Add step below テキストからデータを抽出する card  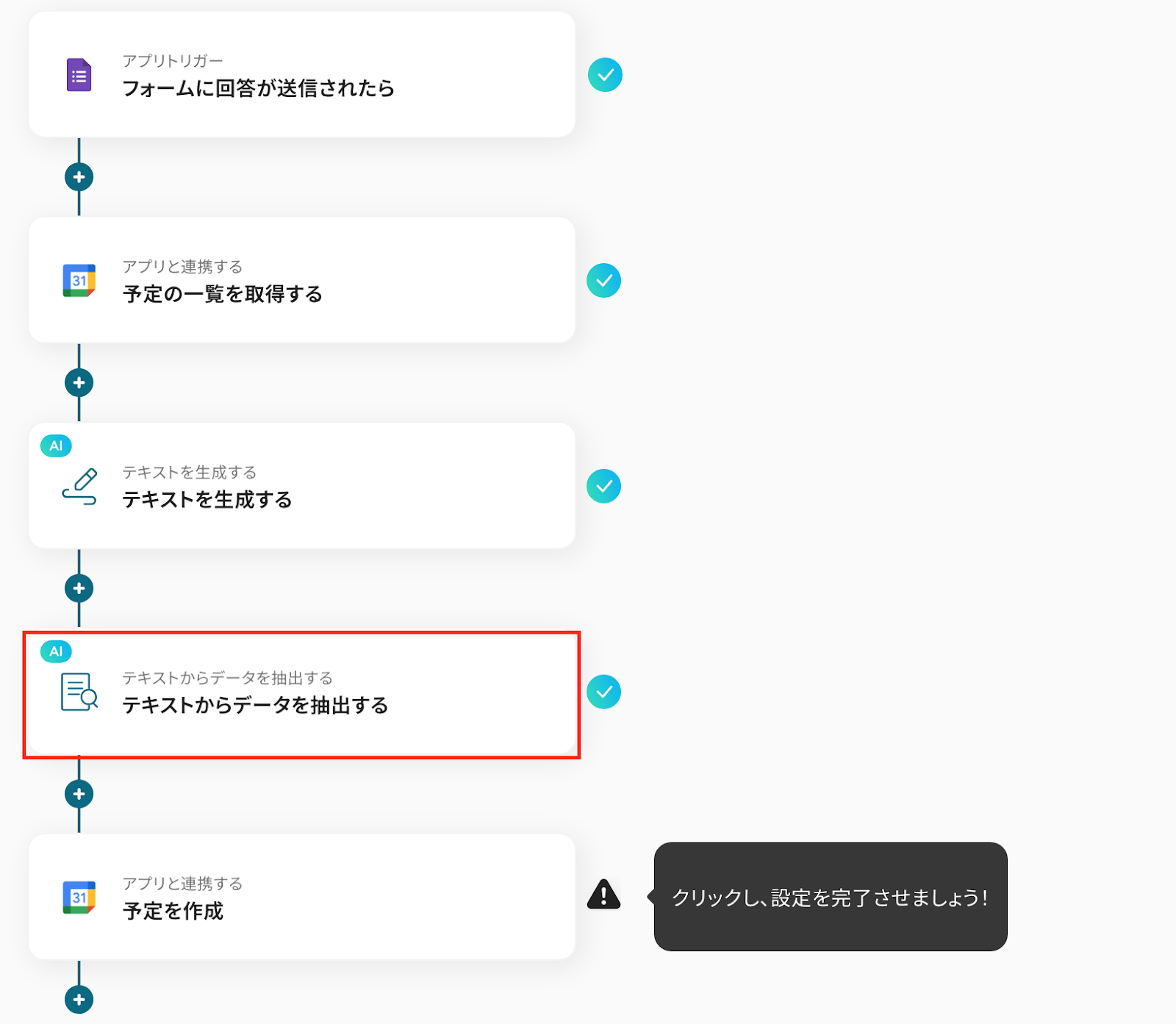79,794
